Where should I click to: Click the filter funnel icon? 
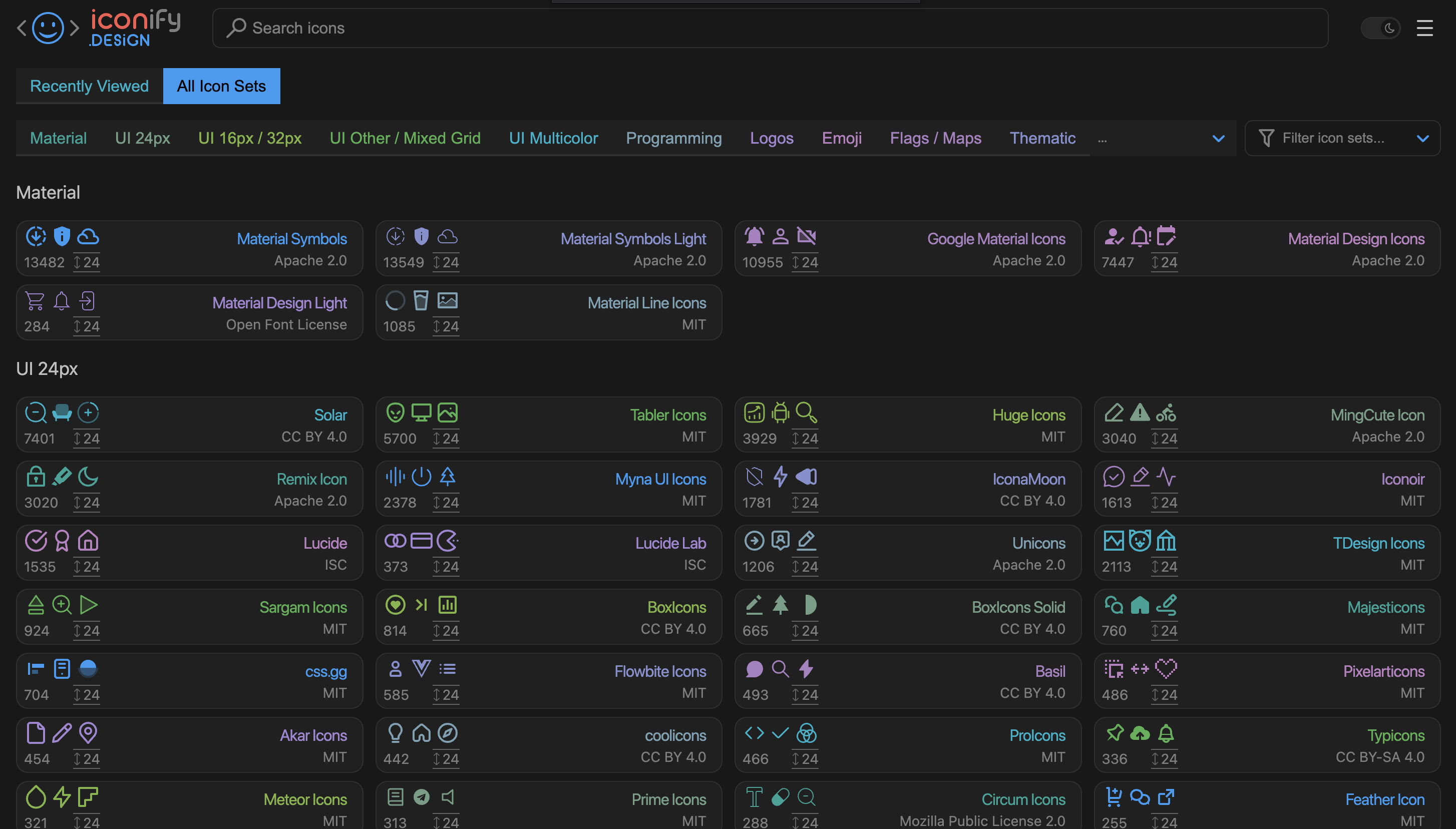pos(1266,138)
